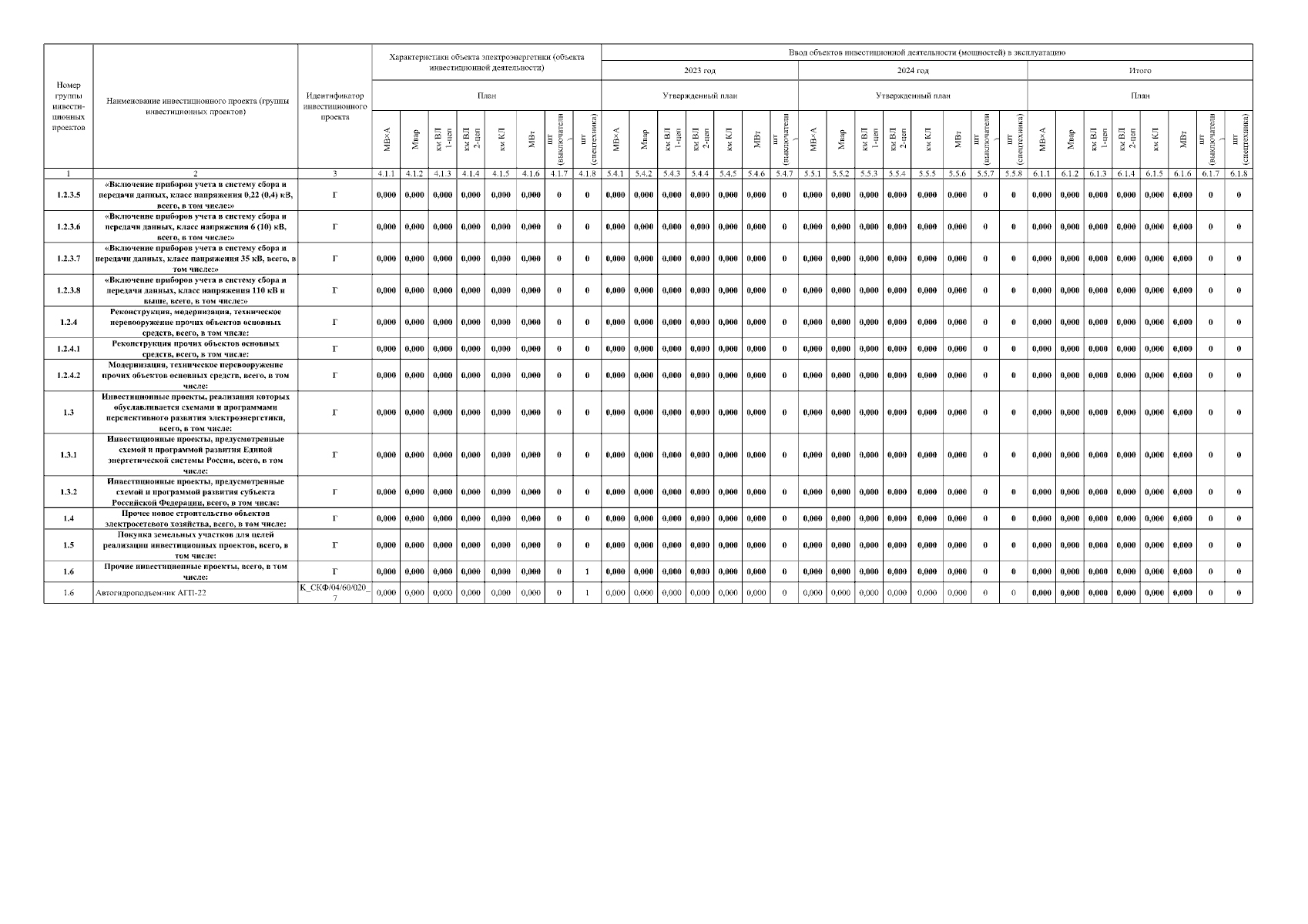This screenshot has width=1308, height=924.
Task: Click row title 'Покупка земельных участков'
Action: tap(196, 544)
